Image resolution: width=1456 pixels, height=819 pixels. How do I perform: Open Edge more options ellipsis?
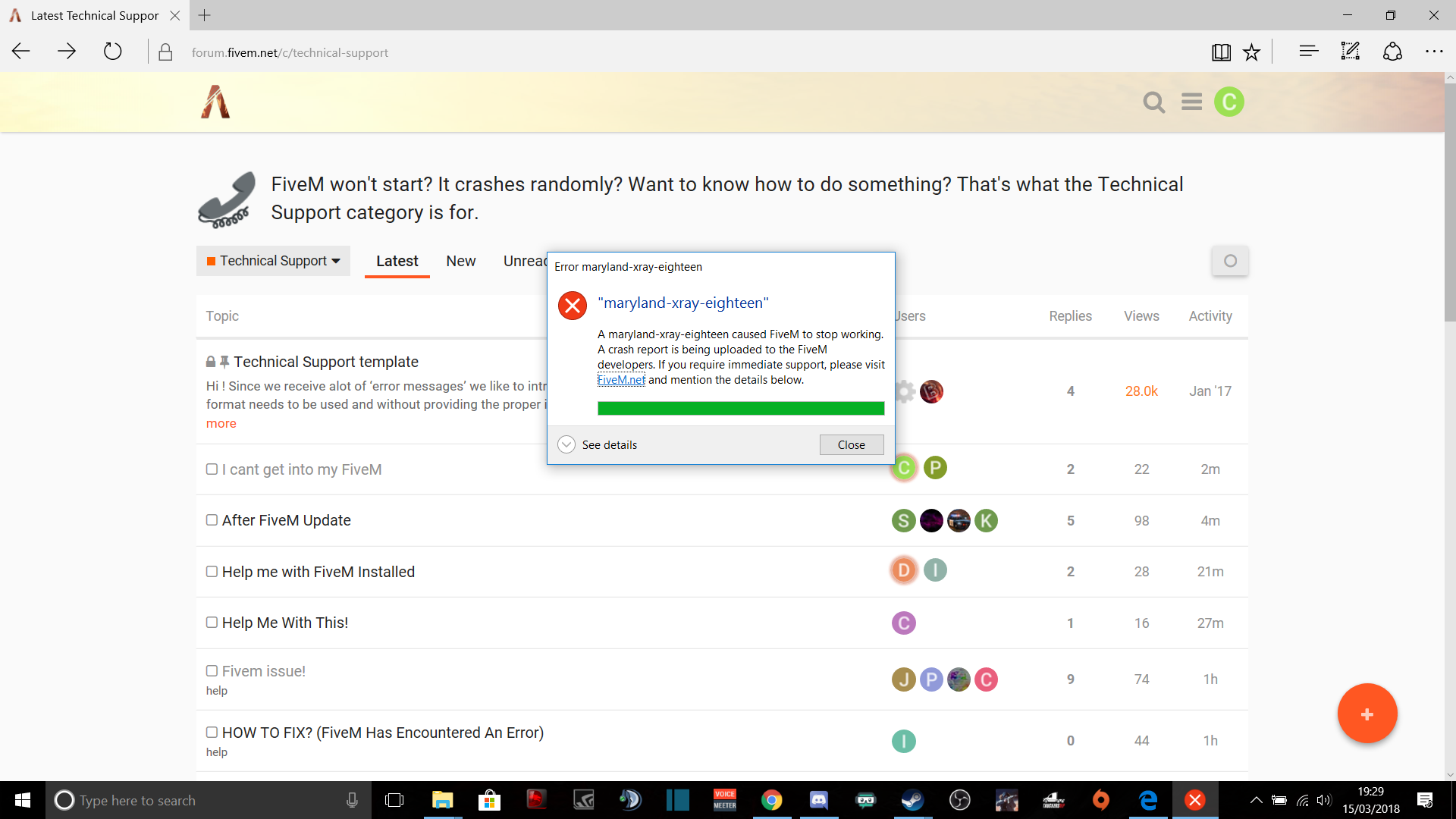(1434, 52)
